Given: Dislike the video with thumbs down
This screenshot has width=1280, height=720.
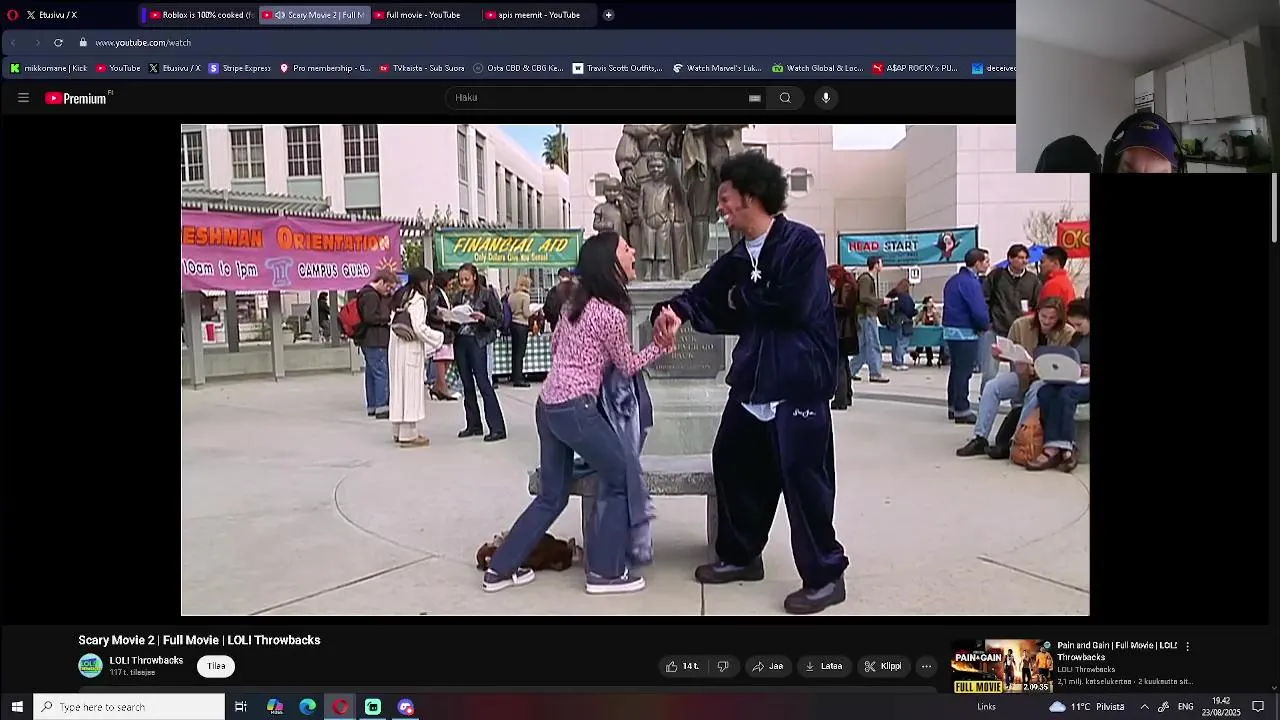Looking at the screenshot, I should 723,666.
